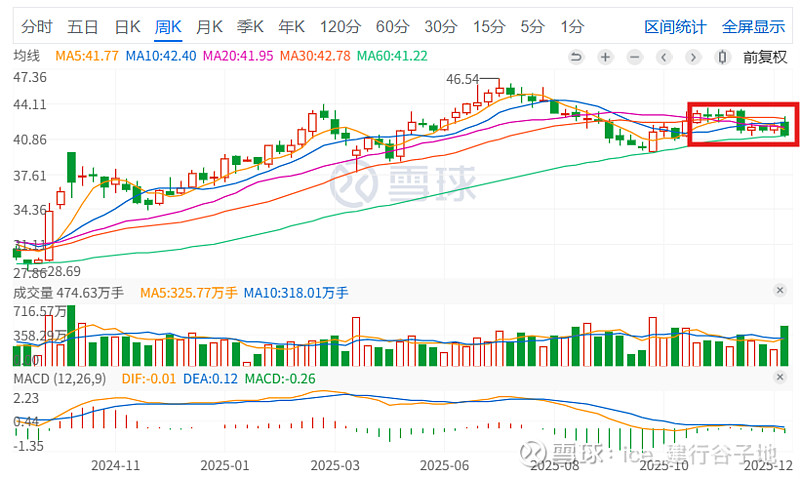Image resolution: width=800 pixels, height=479 pixels.
Task: Click the MA5 moving average label
Action: 87,56
